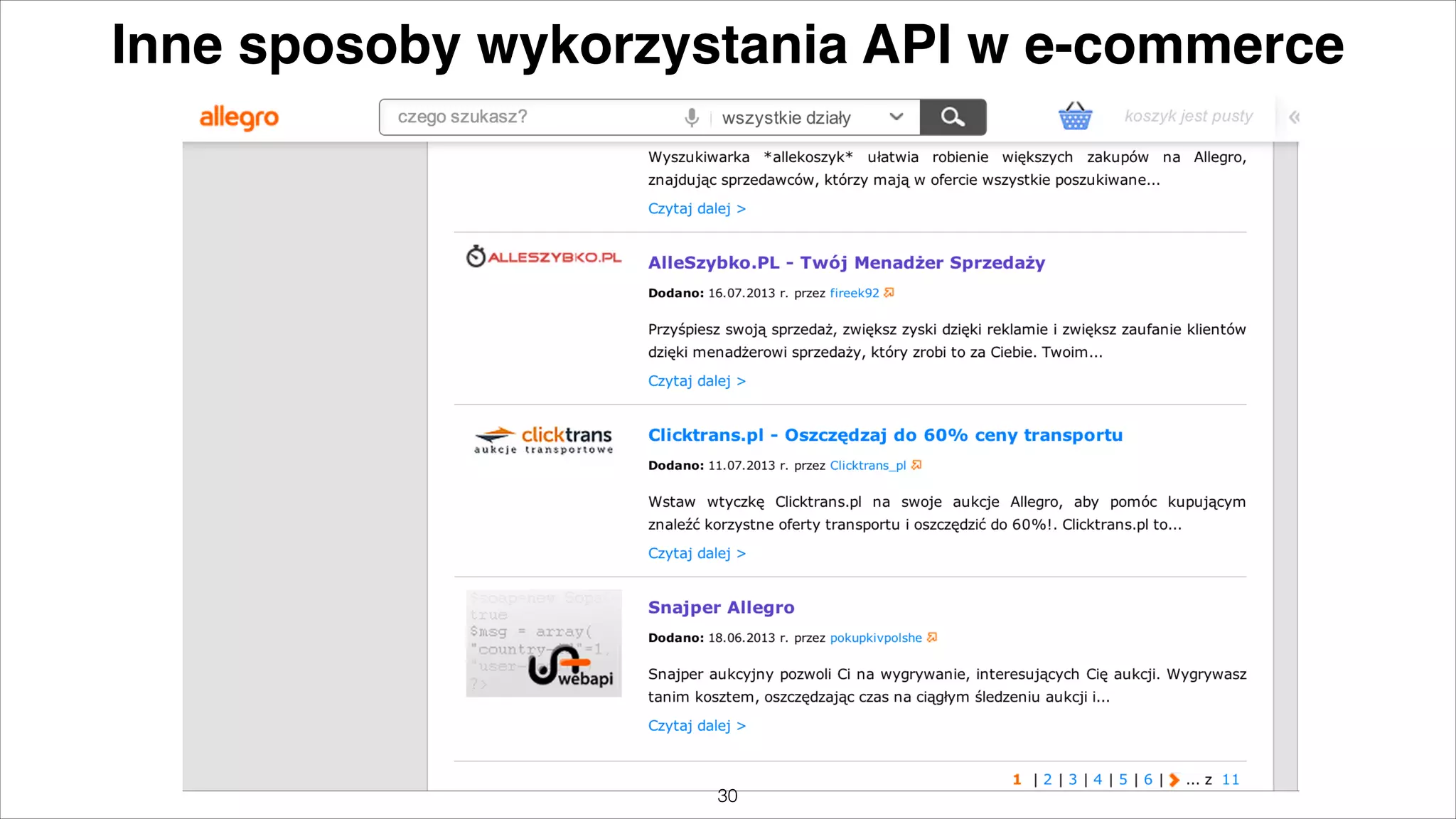Open 'Clicktrans.pl - Oszczędzaj do 60%' title
This screenshot has width=1456, height=819.
tap(885, 435)
